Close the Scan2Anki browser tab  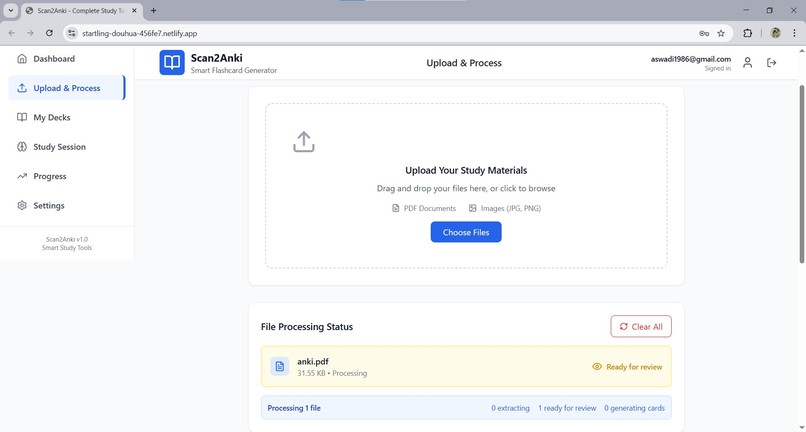[134, 10]
